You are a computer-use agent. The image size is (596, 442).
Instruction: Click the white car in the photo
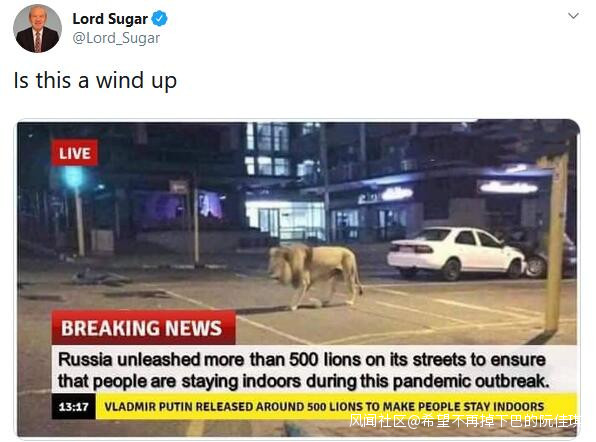click(x=458, y=252)
